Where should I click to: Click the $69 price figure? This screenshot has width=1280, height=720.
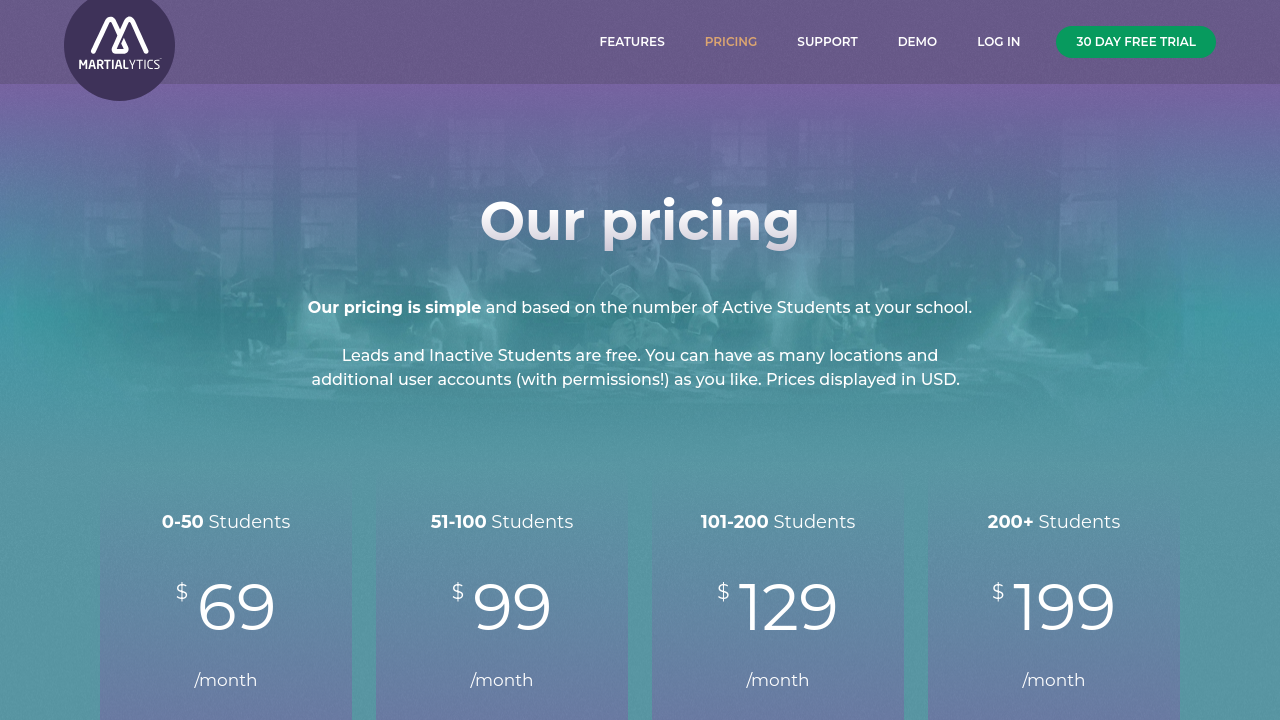coord(235,607)
